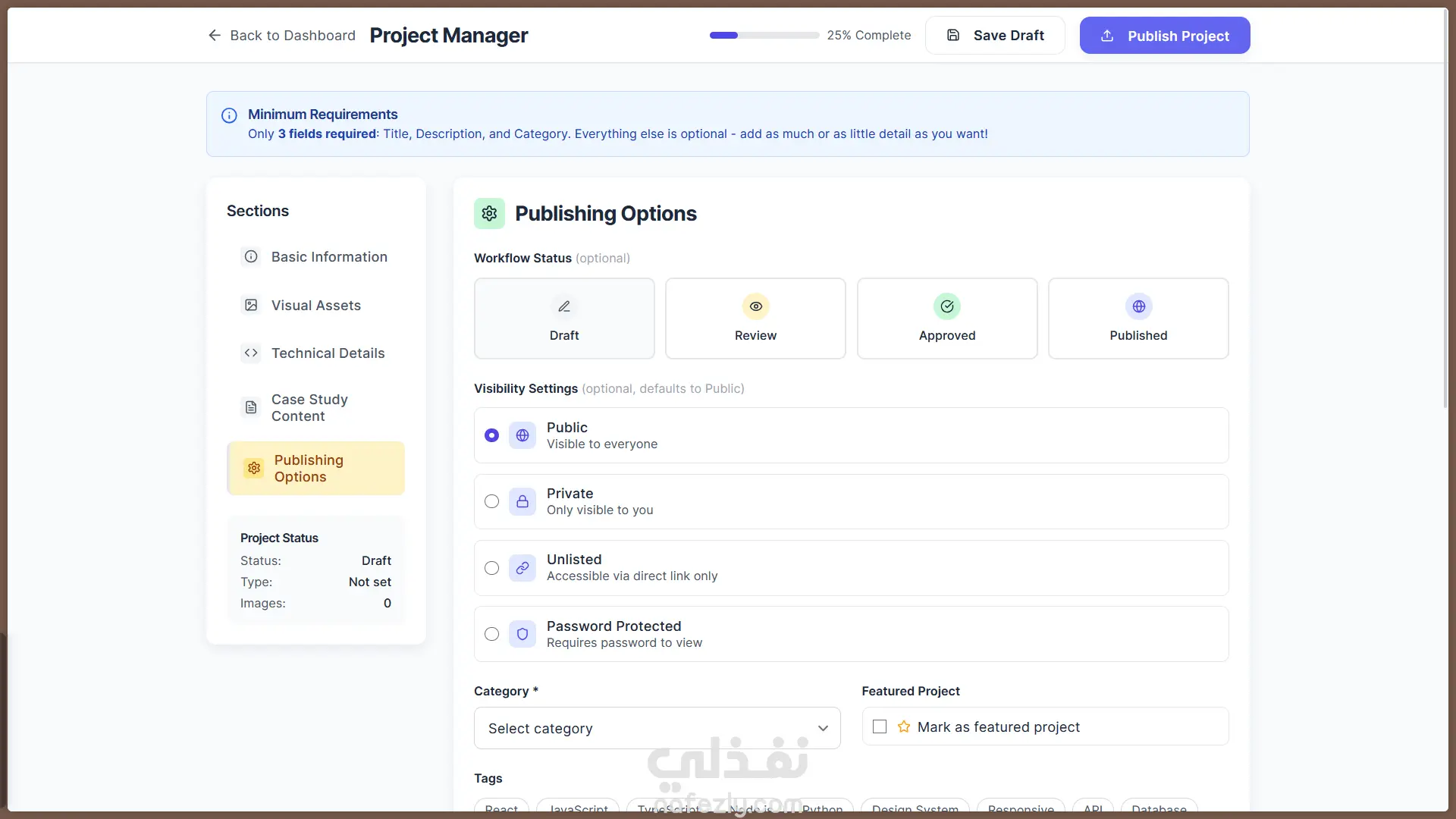The width and height of the screenshot is (1456, 819).
Task: Switch to the Technical Details section
Action: click(x=328, y=353)
